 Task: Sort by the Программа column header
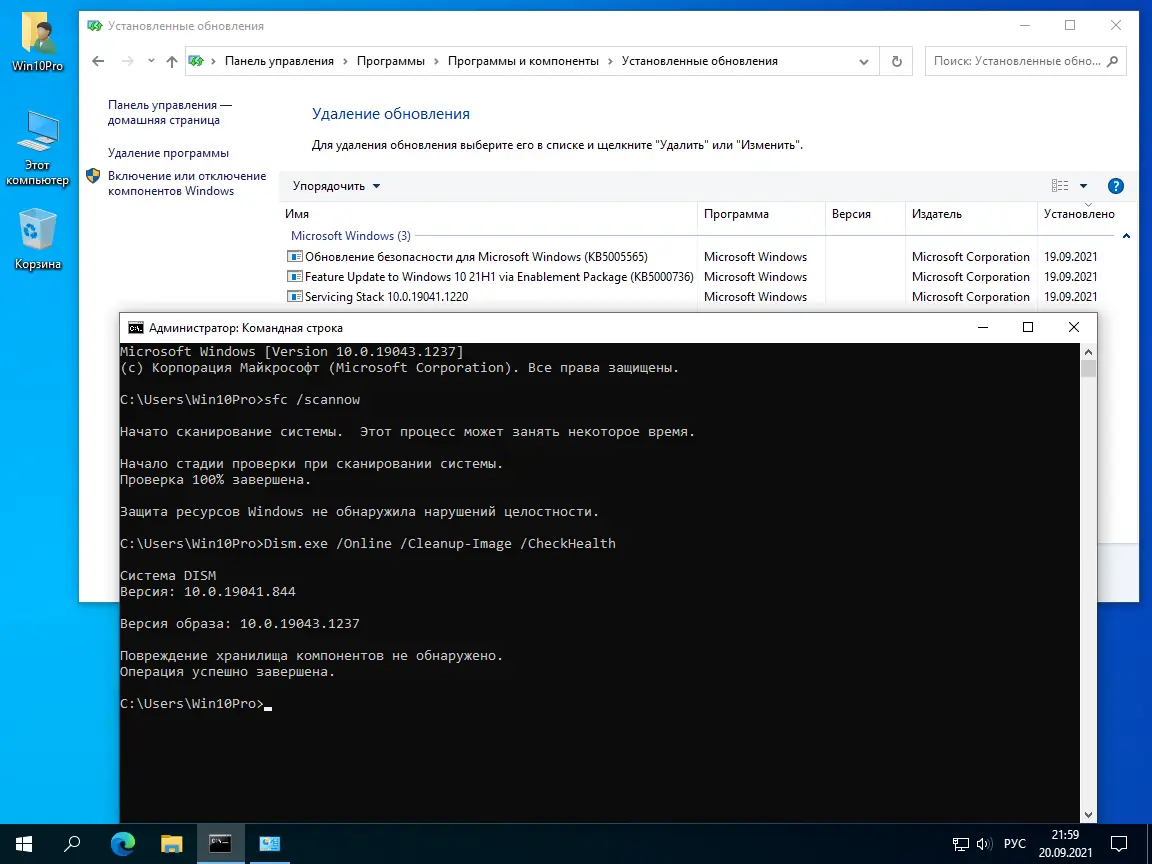(761, 214)
